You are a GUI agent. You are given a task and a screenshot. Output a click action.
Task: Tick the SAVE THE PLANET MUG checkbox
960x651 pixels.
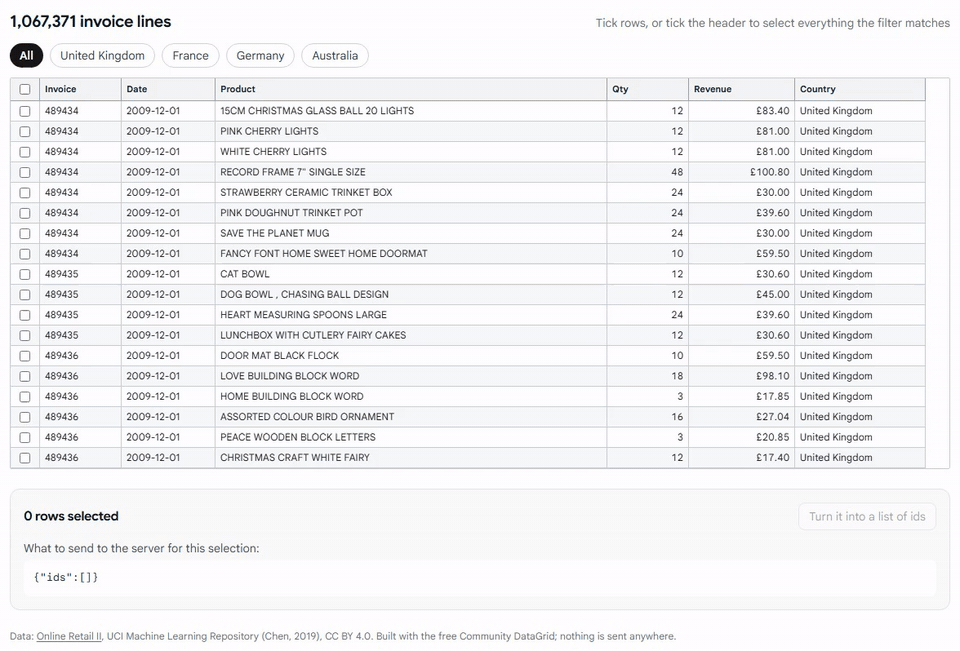coord(24,233)
